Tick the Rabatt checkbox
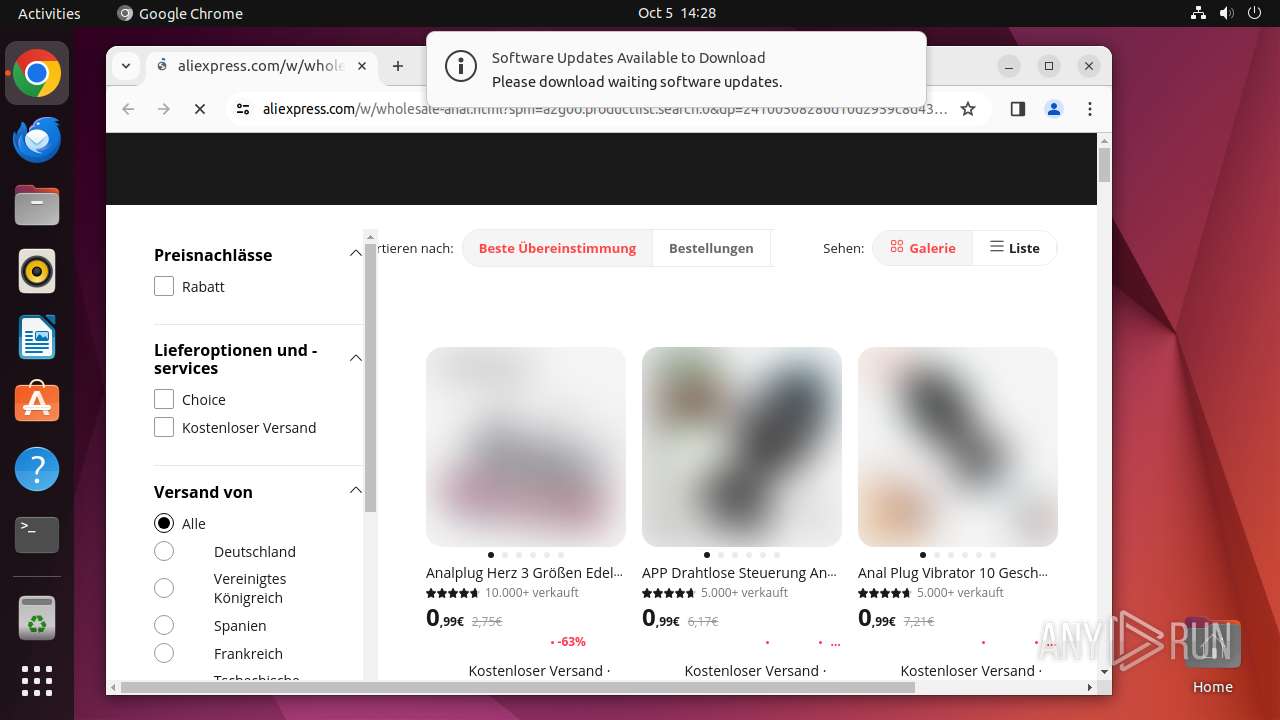This screenshot has width=1280, height=720. (x=164, y=286)
